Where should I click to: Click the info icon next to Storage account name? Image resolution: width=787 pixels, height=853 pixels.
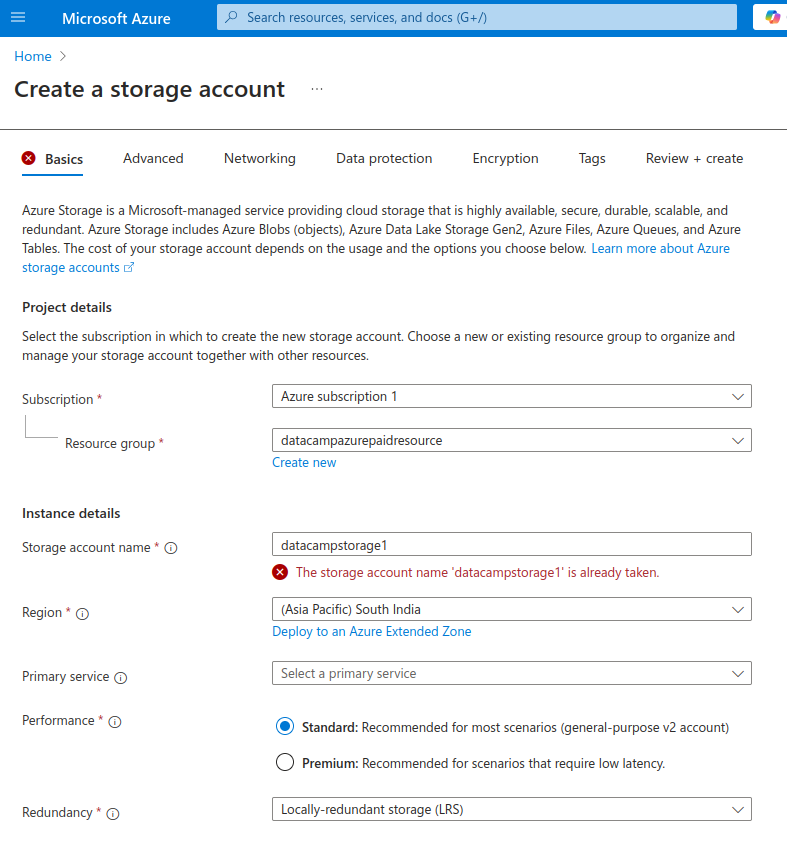pyautogui.click(x=171, y=548)
